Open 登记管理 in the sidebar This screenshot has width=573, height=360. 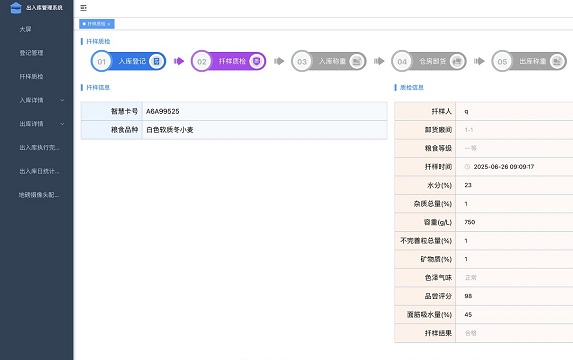[x=31, y=53]
